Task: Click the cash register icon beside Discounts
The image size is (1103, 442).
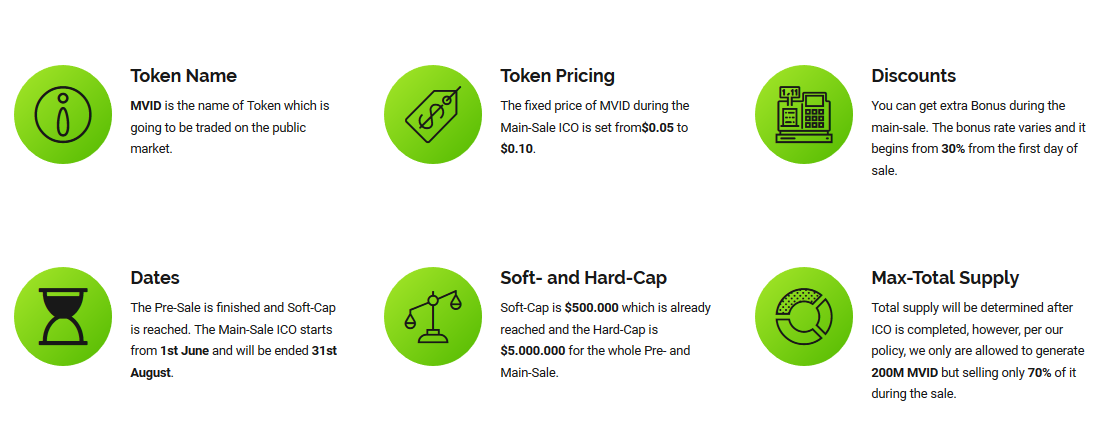Action: click(x=804, y=114)
